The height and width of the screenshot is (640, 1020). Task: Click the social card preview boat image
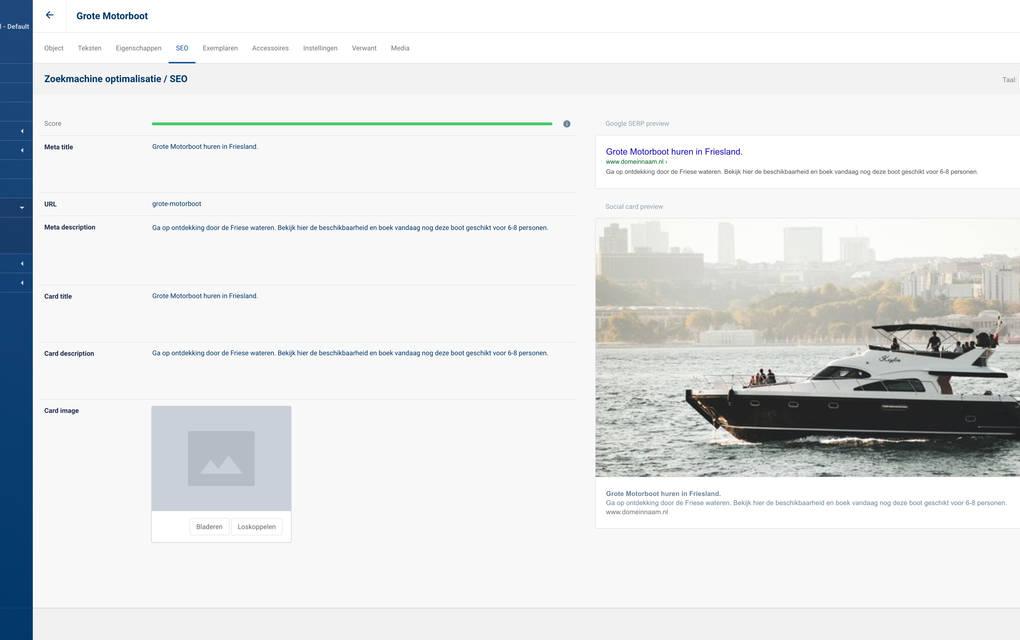[x=807, y=348]
